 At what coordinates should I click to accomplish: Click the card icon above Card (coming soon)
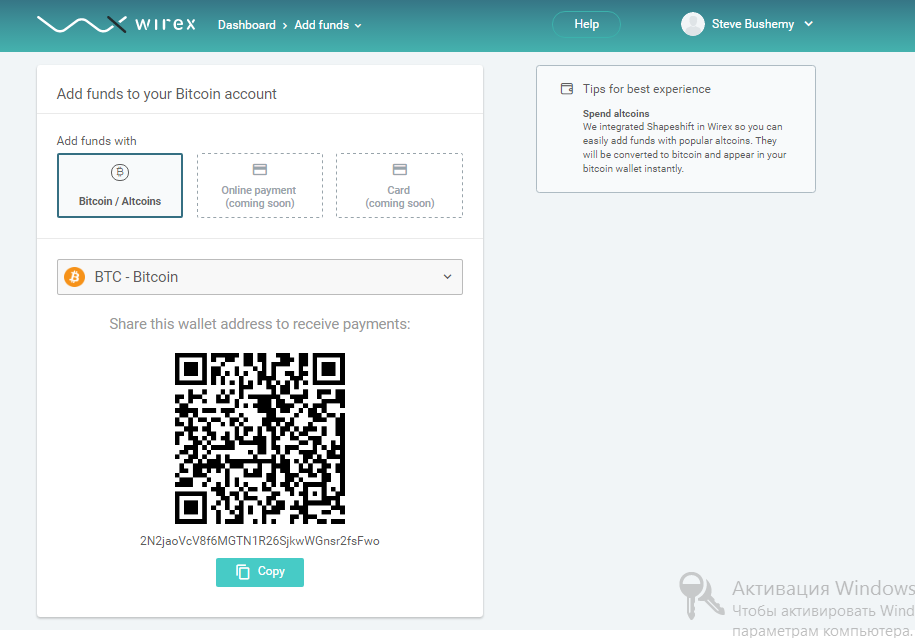tap(400, 169)
